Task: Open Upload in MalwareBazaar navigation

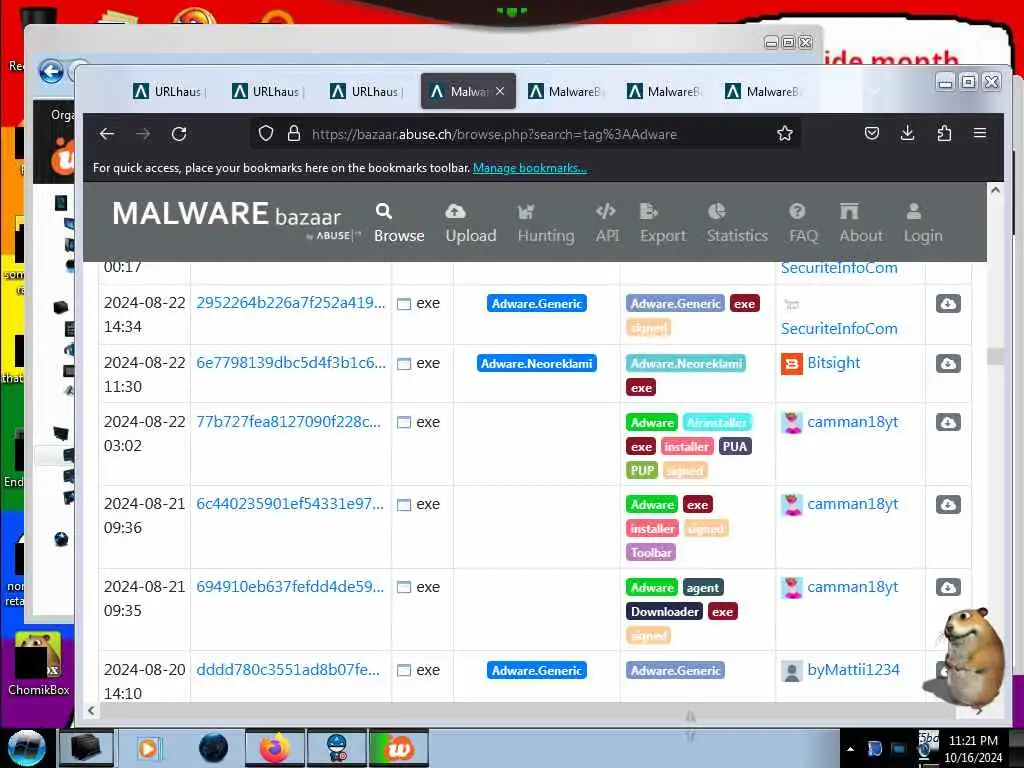Action: click(x=471, y=223)
